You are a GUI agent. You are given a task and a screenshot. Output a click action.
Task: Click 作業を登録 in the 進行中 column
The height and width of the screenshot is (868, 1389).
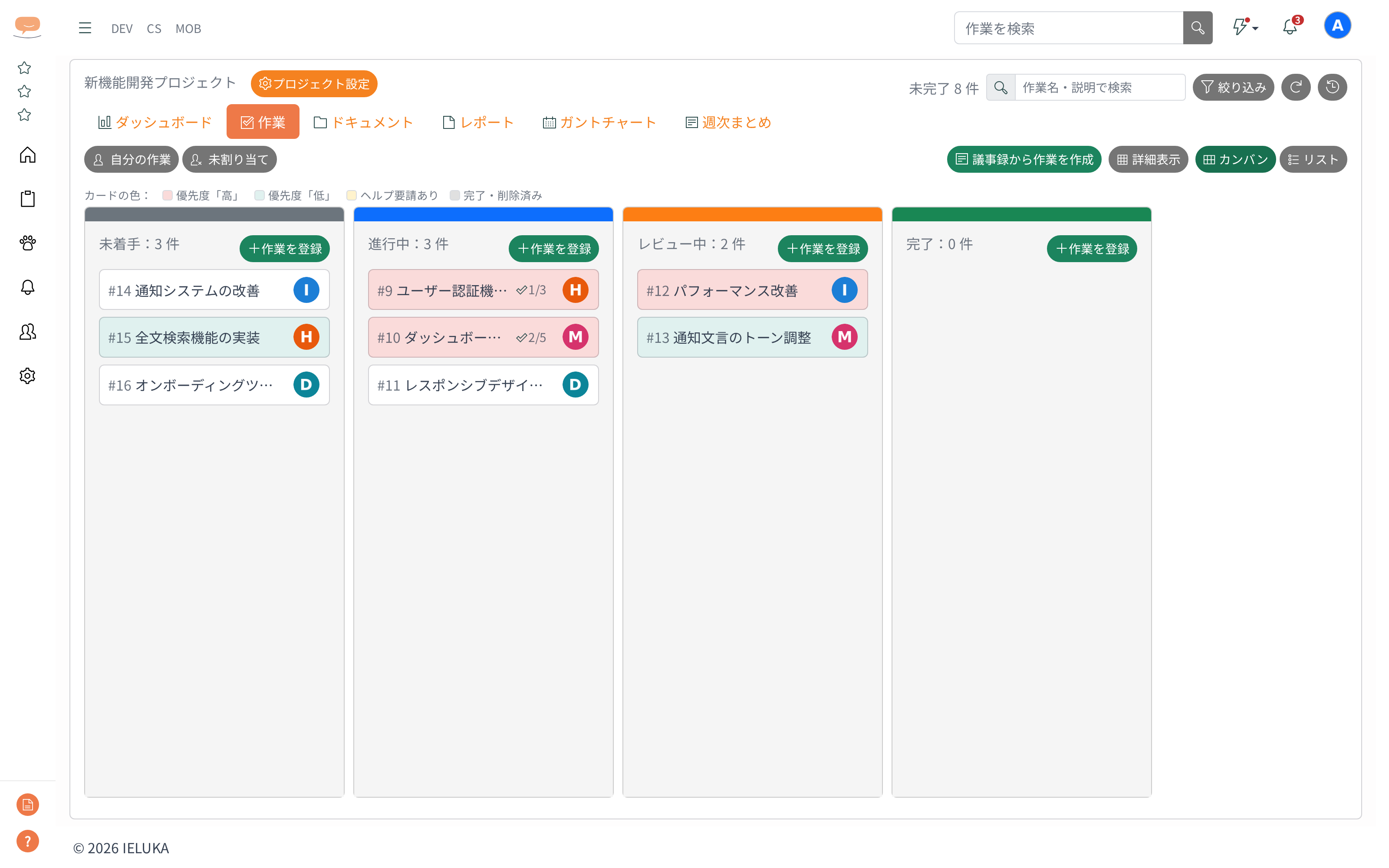(554, 249)
